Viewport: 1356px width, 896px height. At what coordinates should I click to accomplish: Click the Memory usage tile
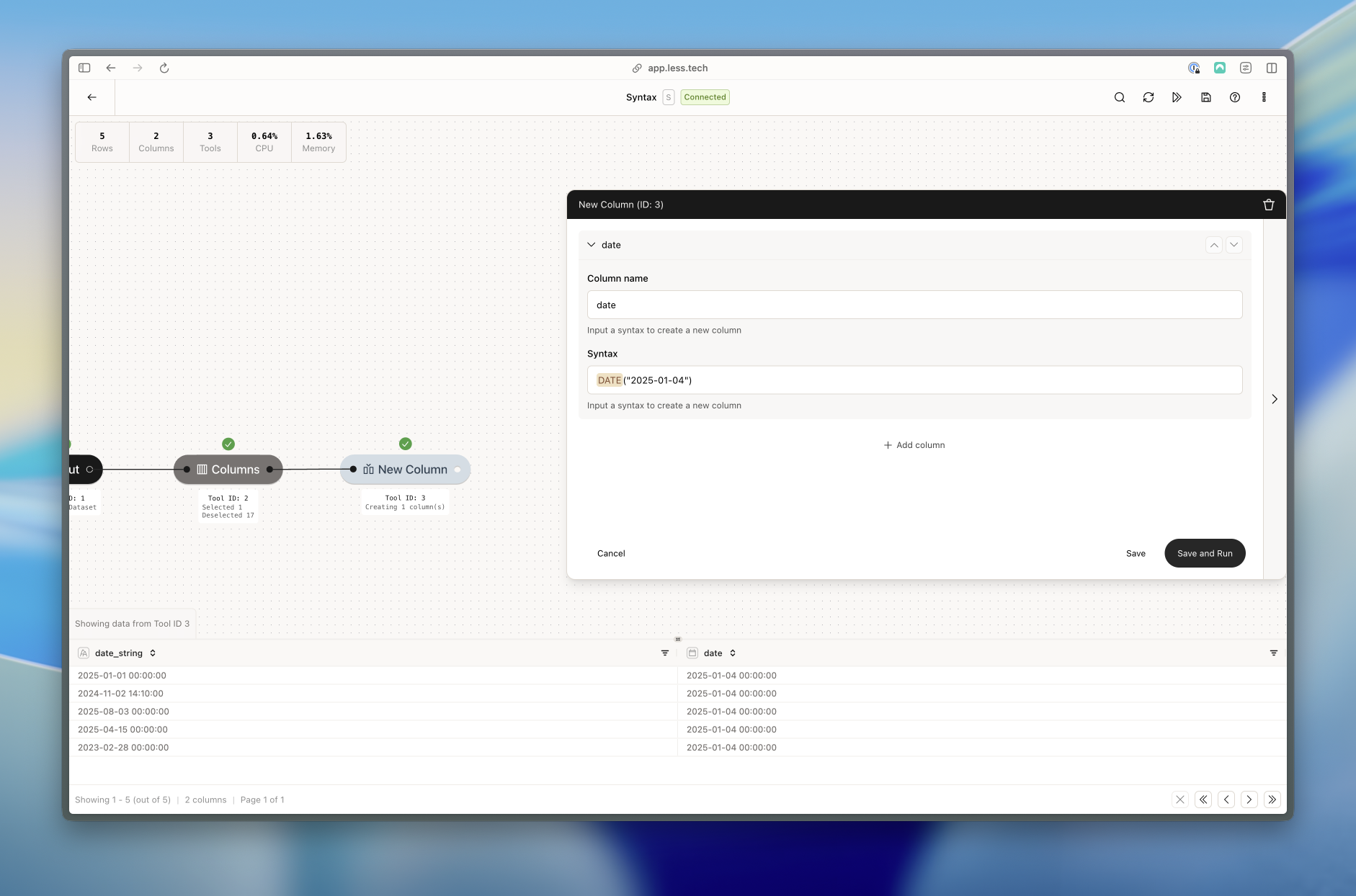coord(318,142)
